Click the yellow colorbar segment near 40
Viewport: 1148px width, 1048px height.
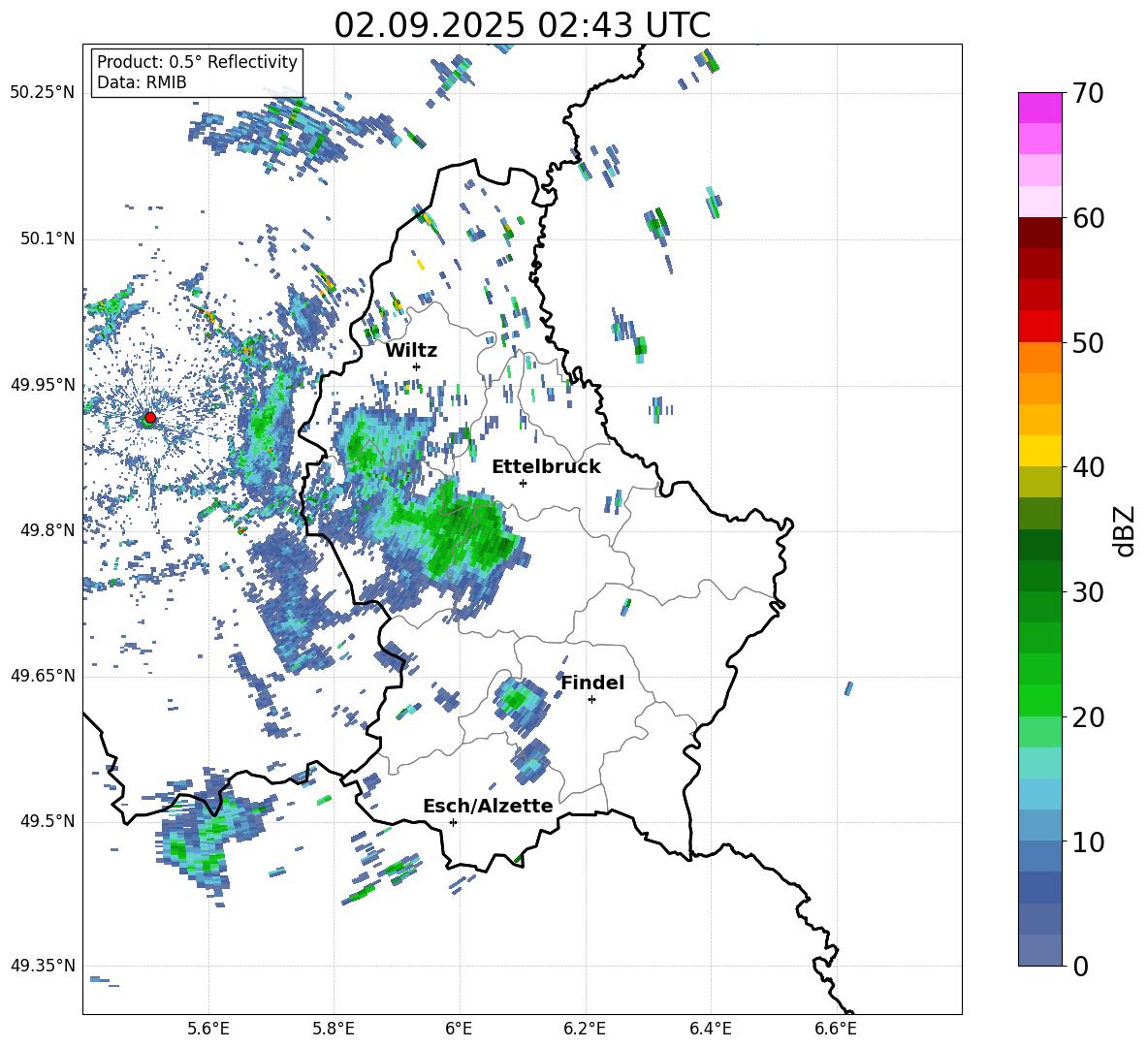pyautogui.click(x=1039, y=451)
